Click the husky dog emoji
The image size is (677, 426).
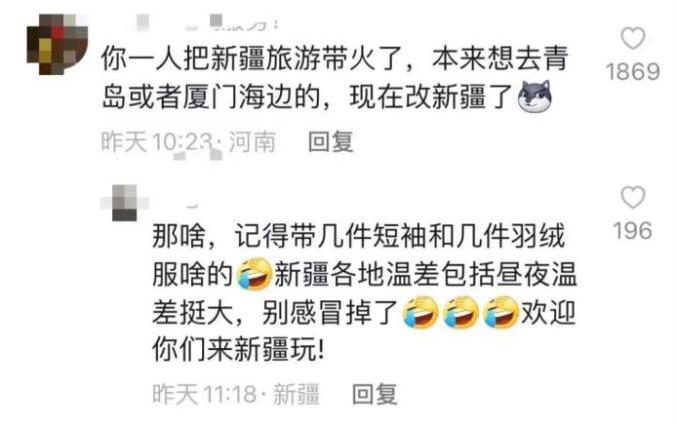point(535,96)
